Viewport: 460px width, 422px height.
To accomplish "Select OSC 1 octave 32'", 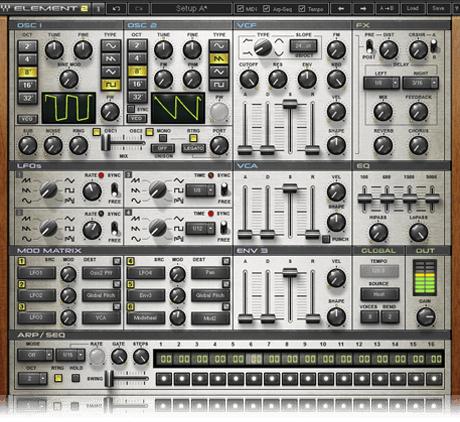I will (x=27, y=98).
